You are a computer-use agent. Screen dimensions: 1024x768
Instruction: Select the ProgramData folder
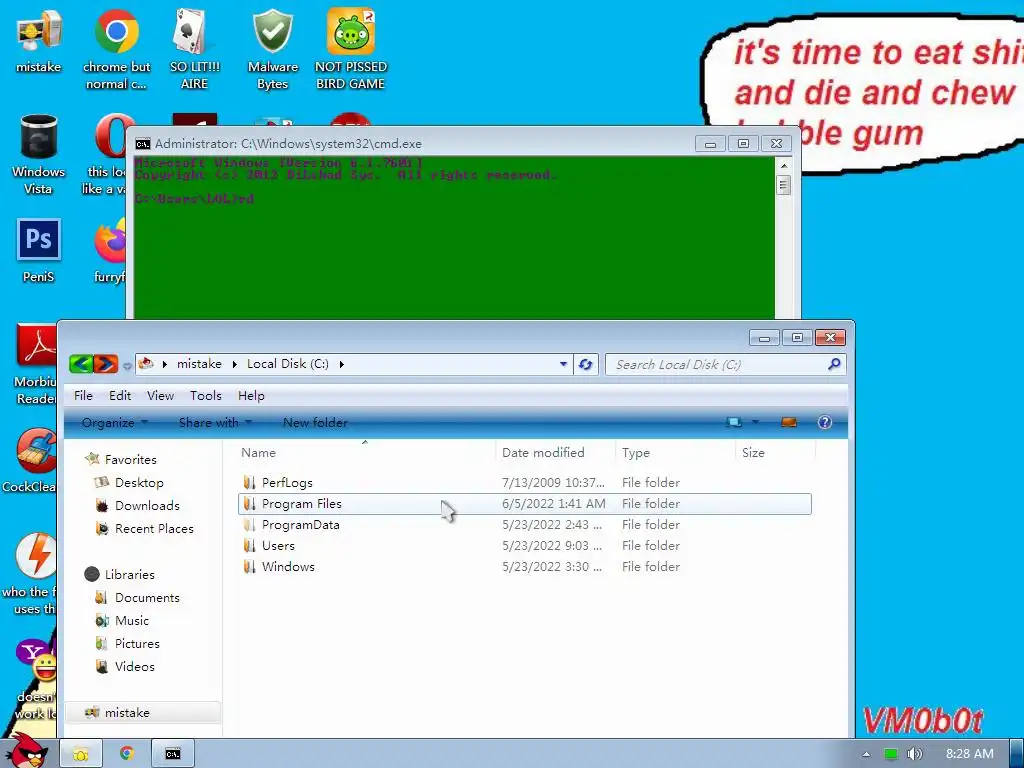coord(525,524)
